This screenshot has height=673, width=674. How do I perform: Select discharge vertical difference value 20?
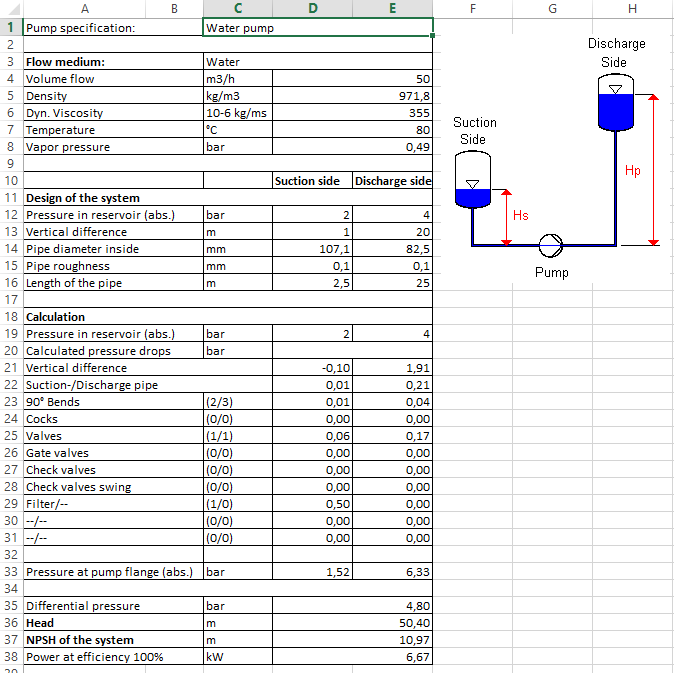(392, 232)
